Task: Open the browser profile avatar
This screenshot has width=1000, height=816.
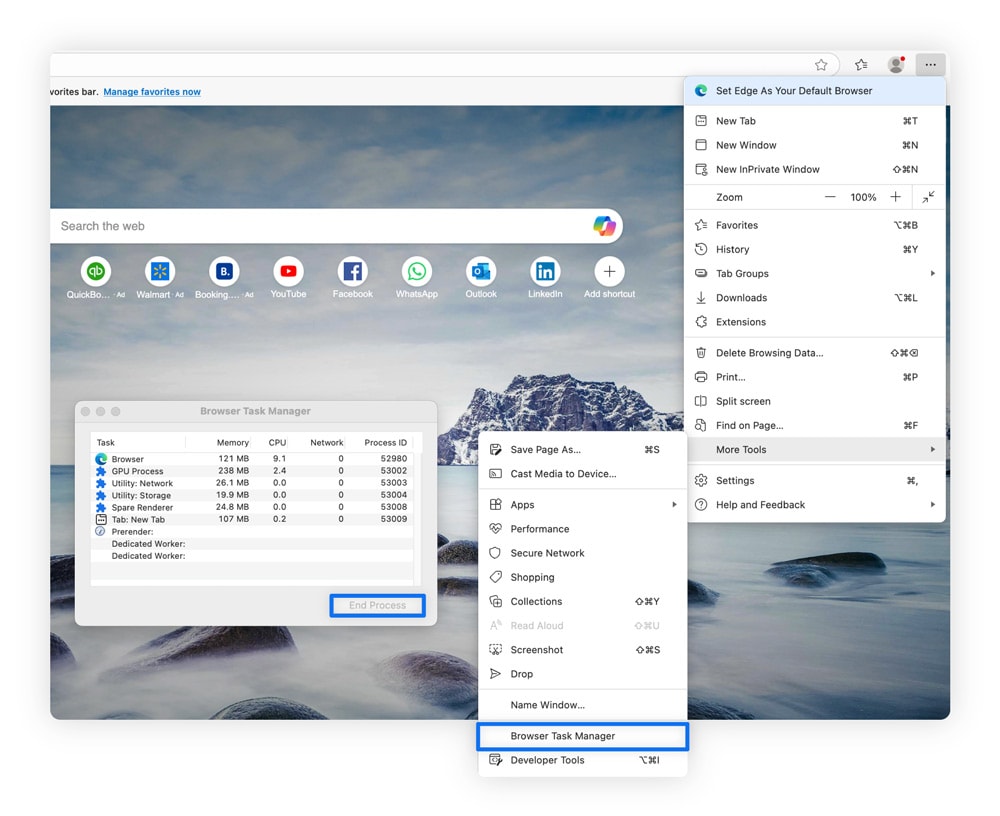Action: [x=896, y=64]
